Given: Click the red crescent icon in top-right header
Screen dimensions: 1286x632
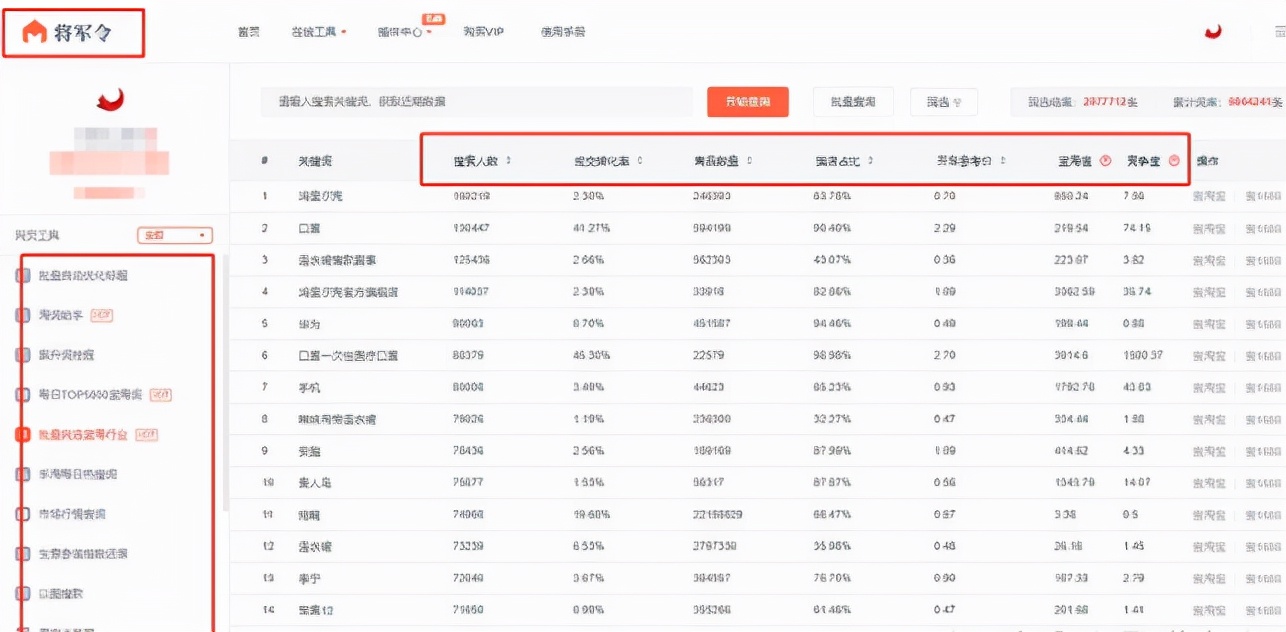Looking at the screenshot, I should tap(1213, 32).
